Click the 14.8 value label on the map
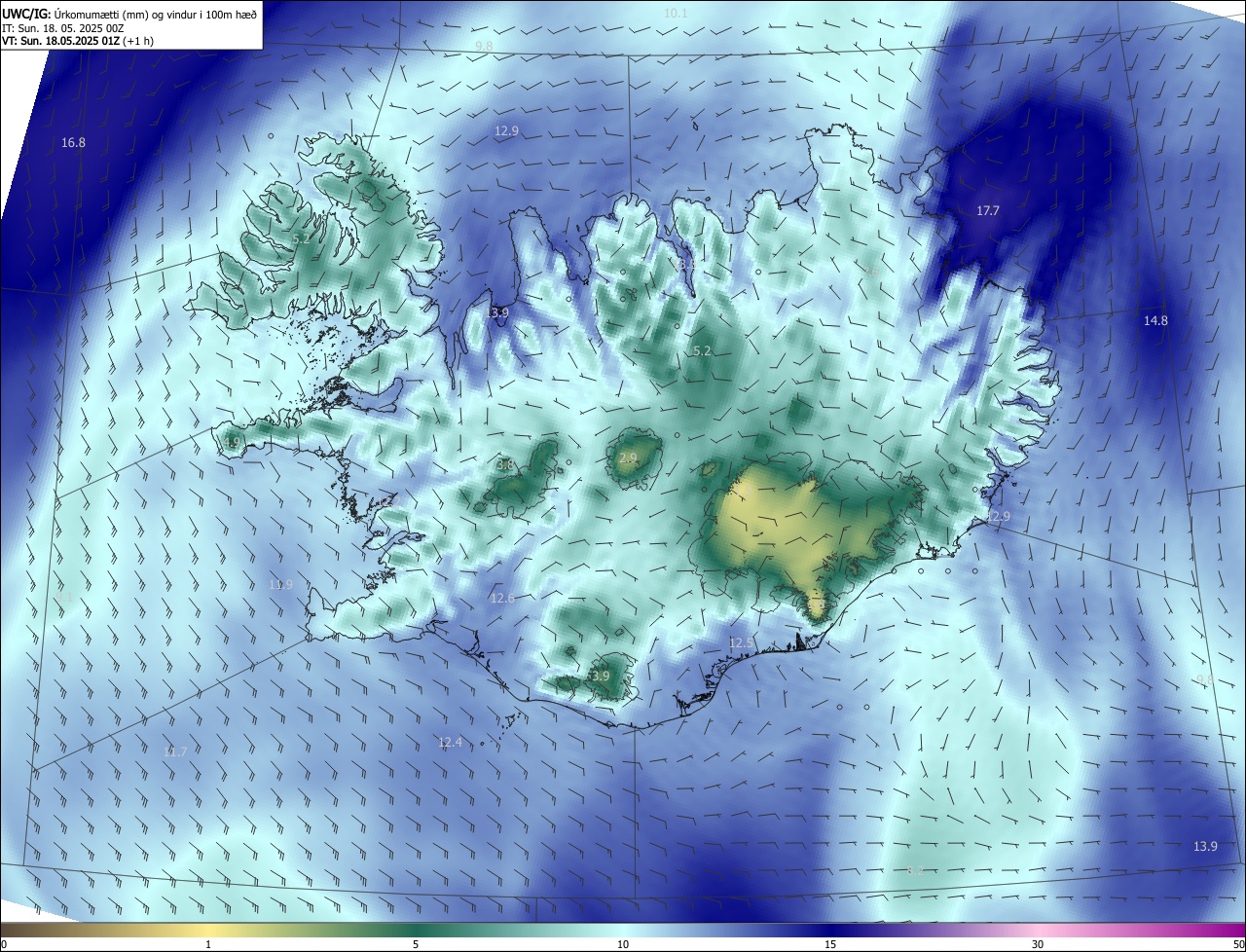 (1155, 320)
